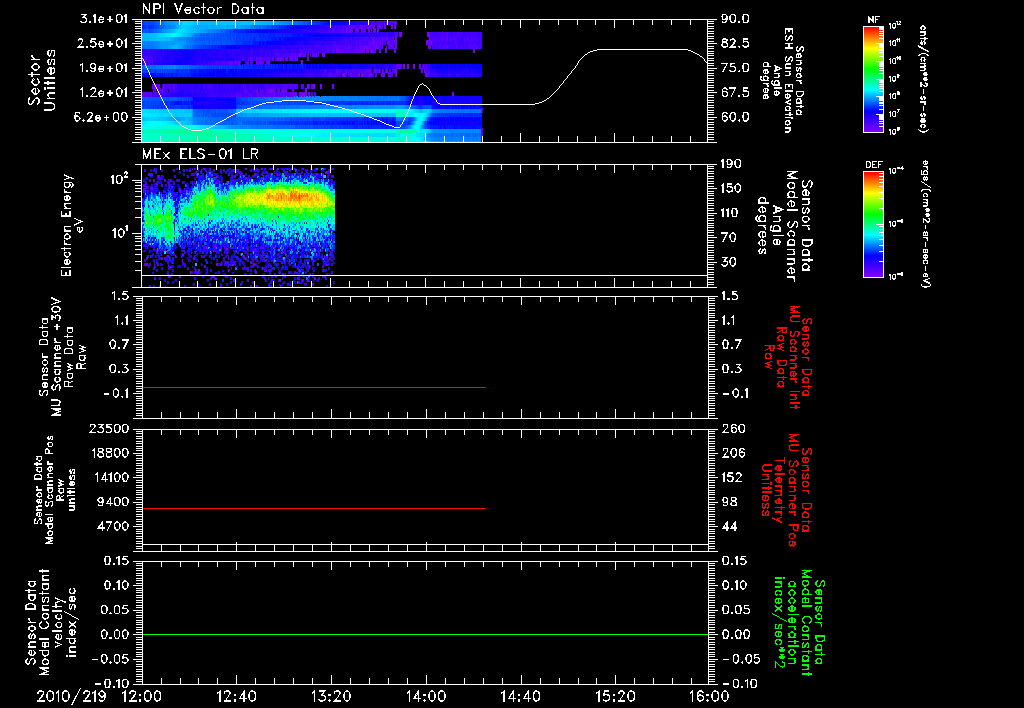Click the ESH Sun Elevation Angle label
The width and height of the screenshot is (1024, 708).
coord(782,80)
